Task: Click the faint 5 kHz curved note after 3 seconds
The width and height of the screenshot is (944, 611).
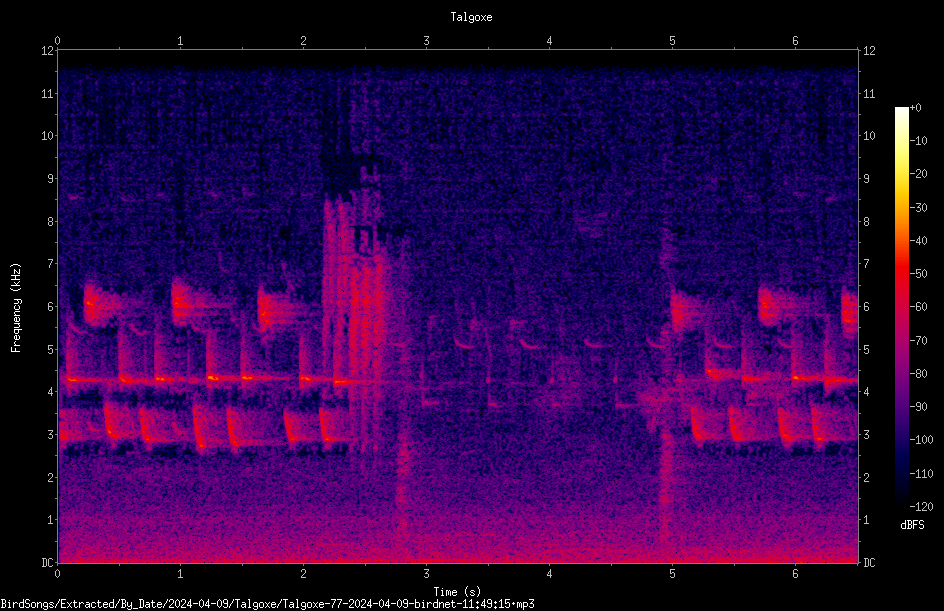Action: click(464, 344)
